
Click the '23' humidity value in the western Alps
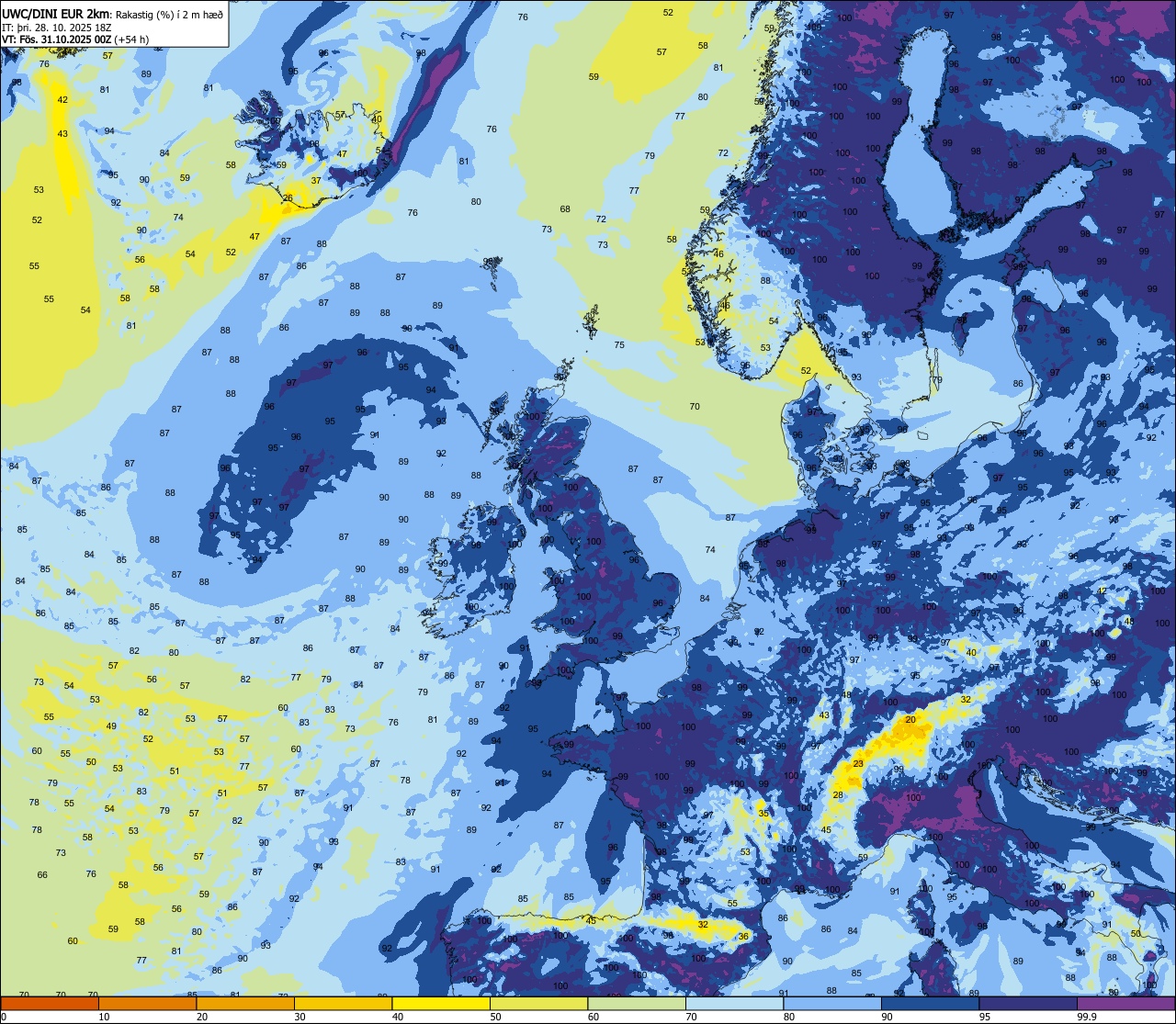(858, 763)
